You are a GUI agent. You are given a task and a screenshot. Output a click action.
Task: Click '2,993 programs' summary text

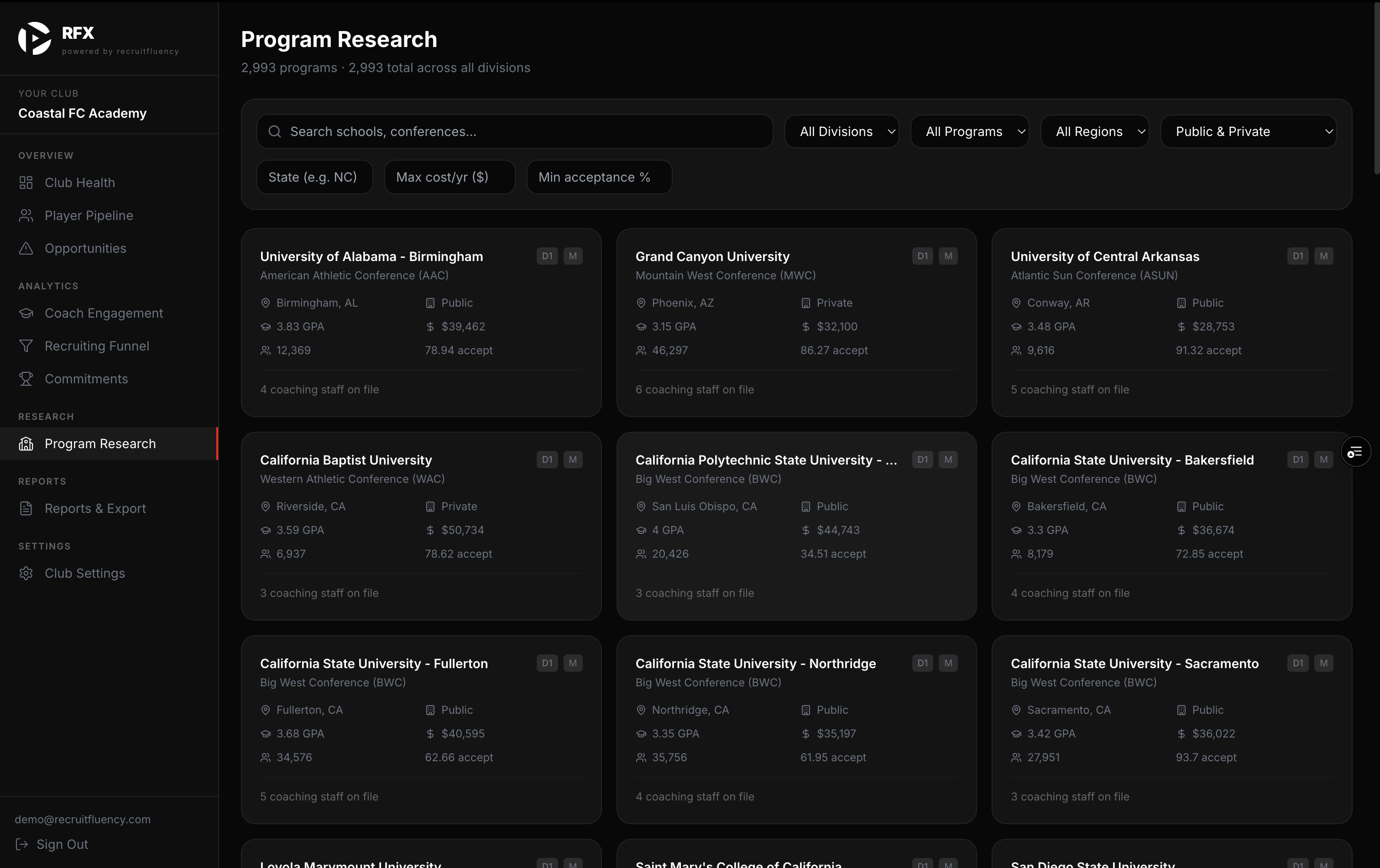pyautogui.click(x=289, y=68)
